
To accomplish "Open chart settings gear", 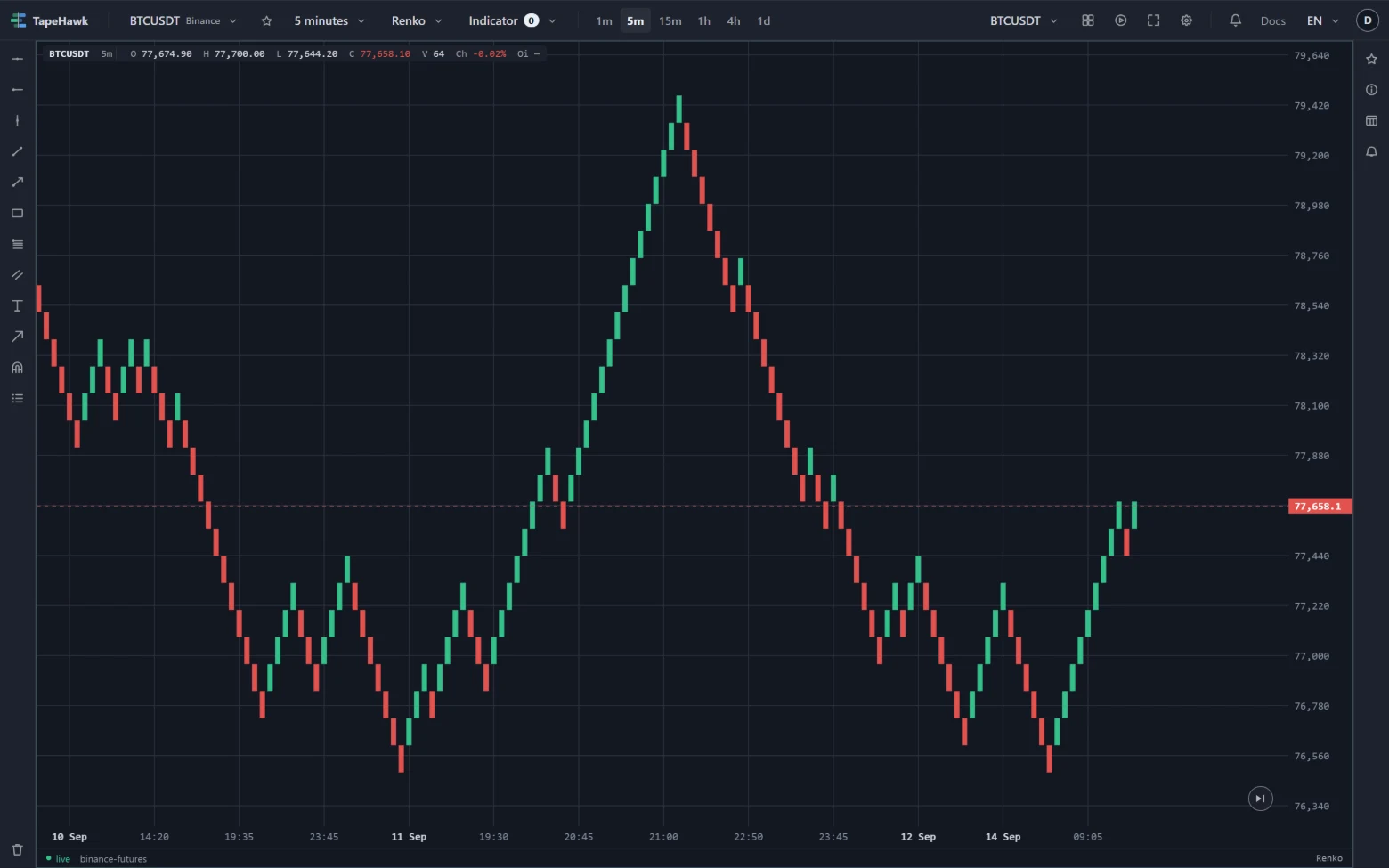I will pyautogui.click(x=1186, y=20).
